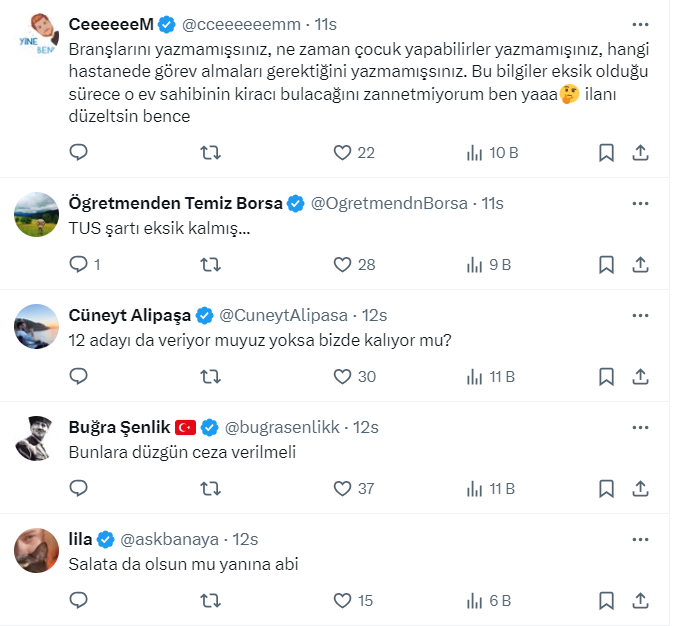This screenshot has height=626, width=684.
Task: Like Cüneyt Alipaşa's tweet
Action: (343, 377)
